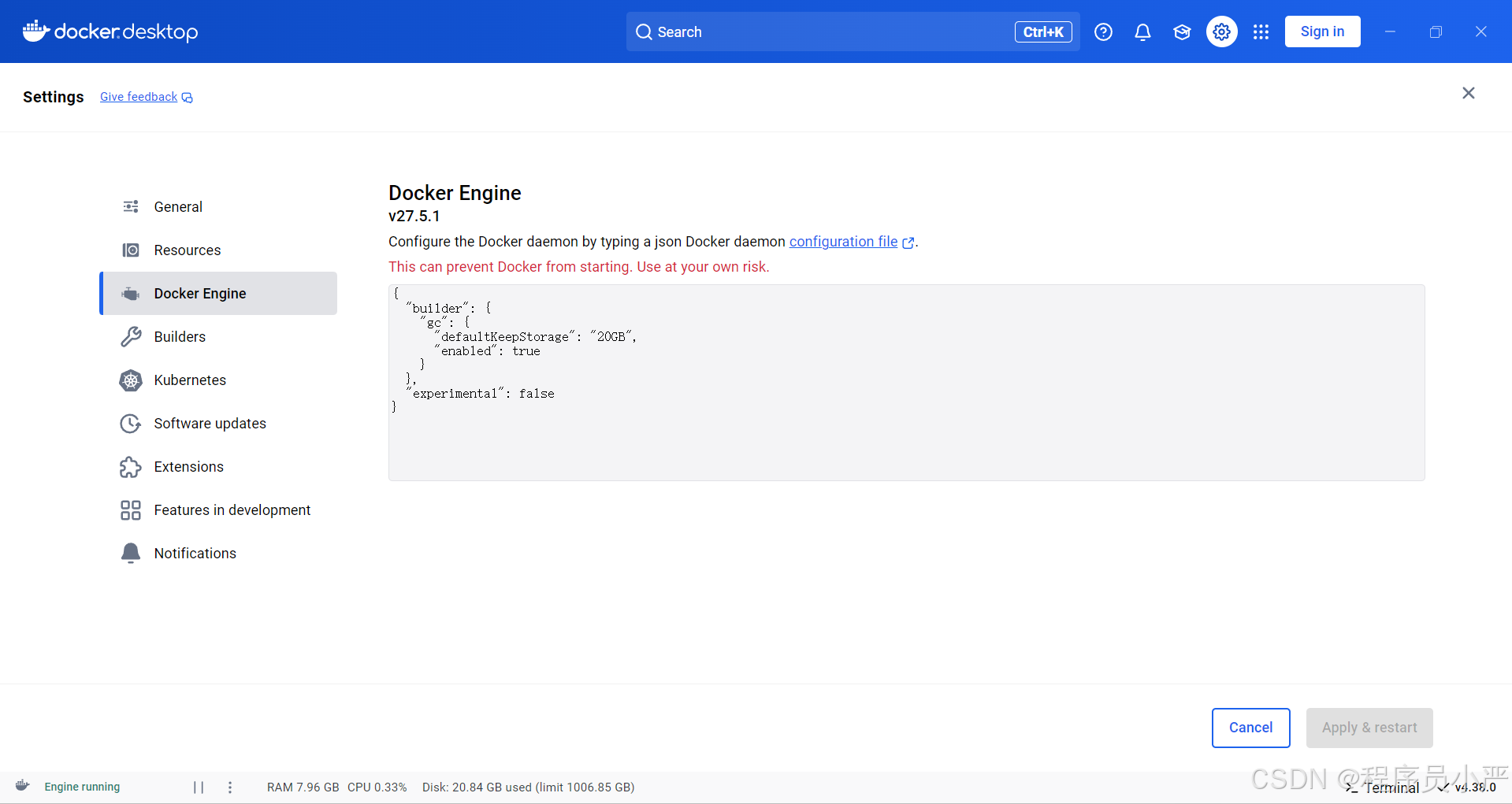Click the Extensions puzzle piece icon
1512x804 pixels.
pos(131,467)
